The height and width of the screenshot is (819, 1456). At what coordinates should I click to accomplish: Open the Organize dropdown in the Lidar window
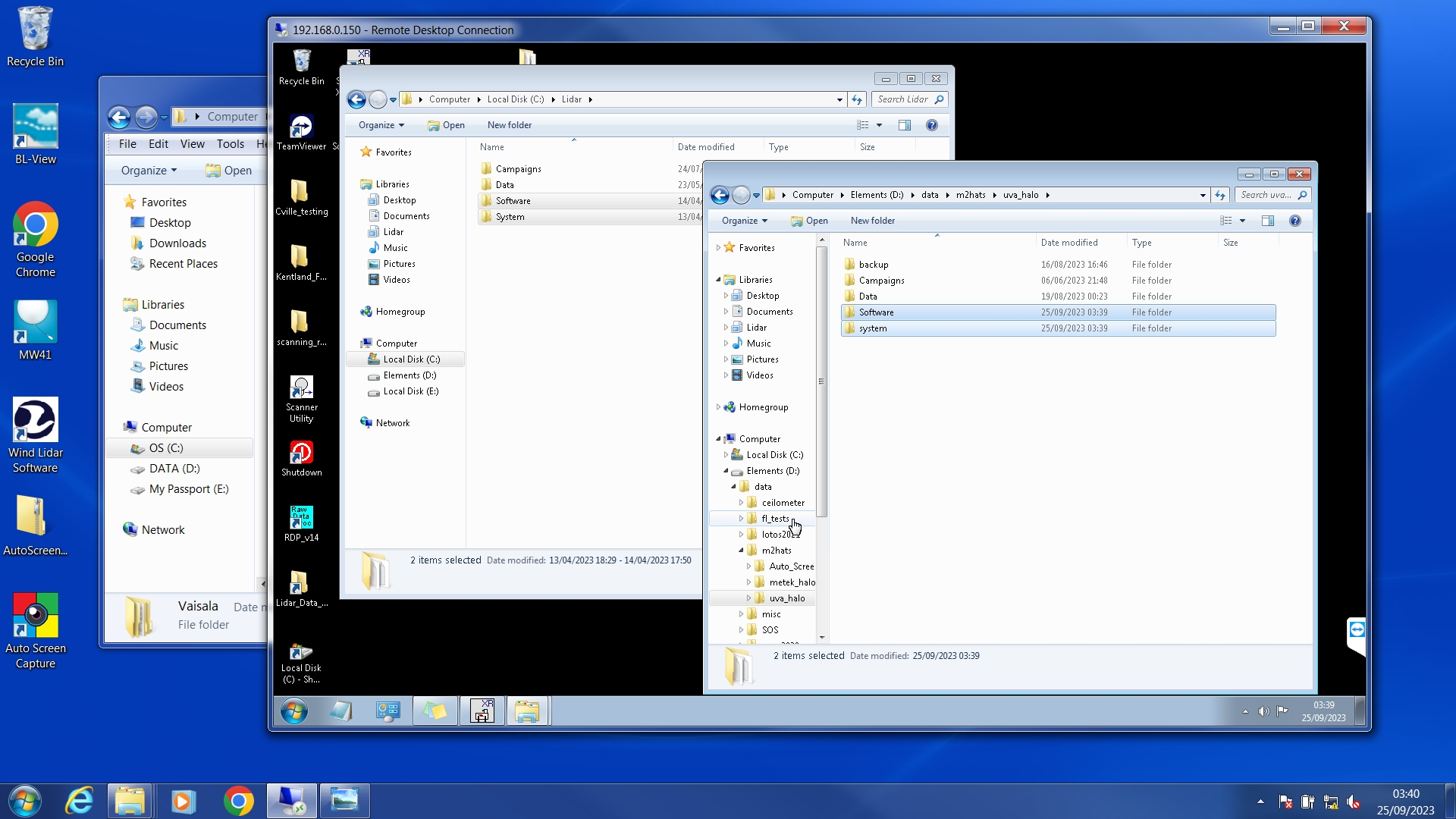tap(381, 125)
